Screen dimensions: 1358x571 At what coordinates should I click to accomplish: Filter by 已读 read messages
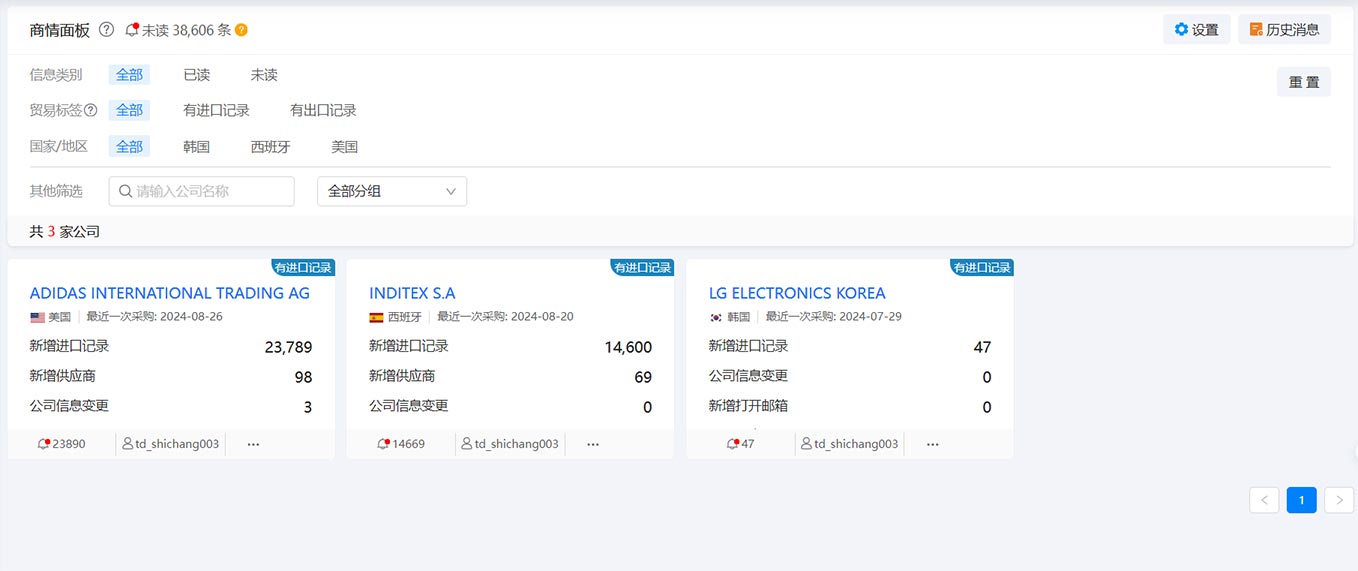[x=197, y=75]
